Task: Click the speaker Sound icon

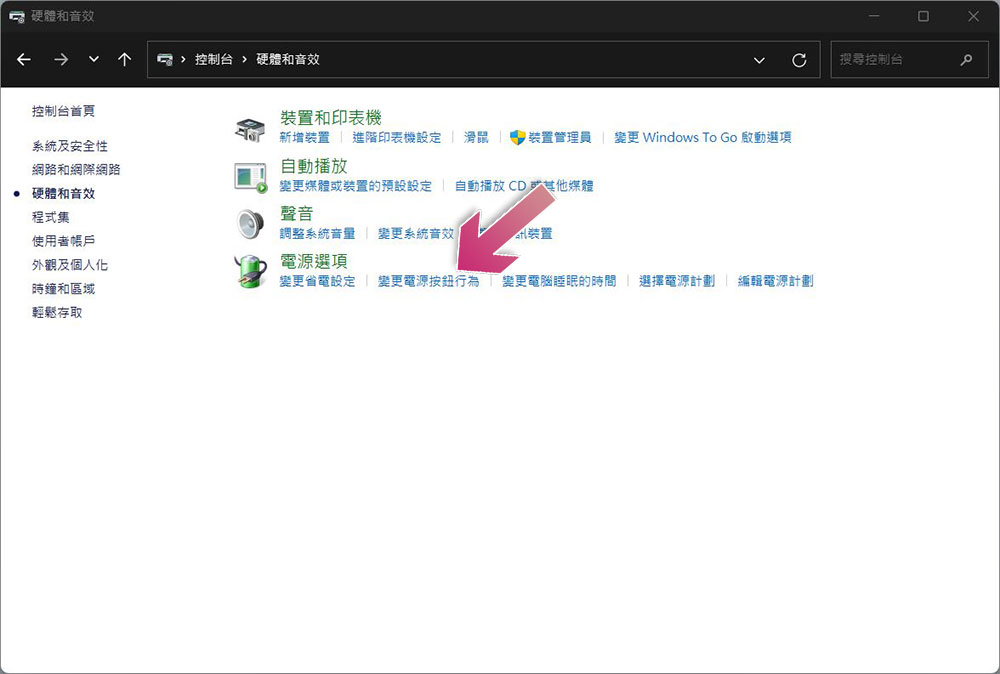Action: tap(250, 224)
